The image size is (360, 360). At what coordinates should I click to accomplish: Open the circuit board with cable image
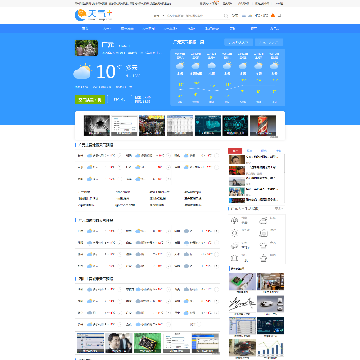pos(242,282)
